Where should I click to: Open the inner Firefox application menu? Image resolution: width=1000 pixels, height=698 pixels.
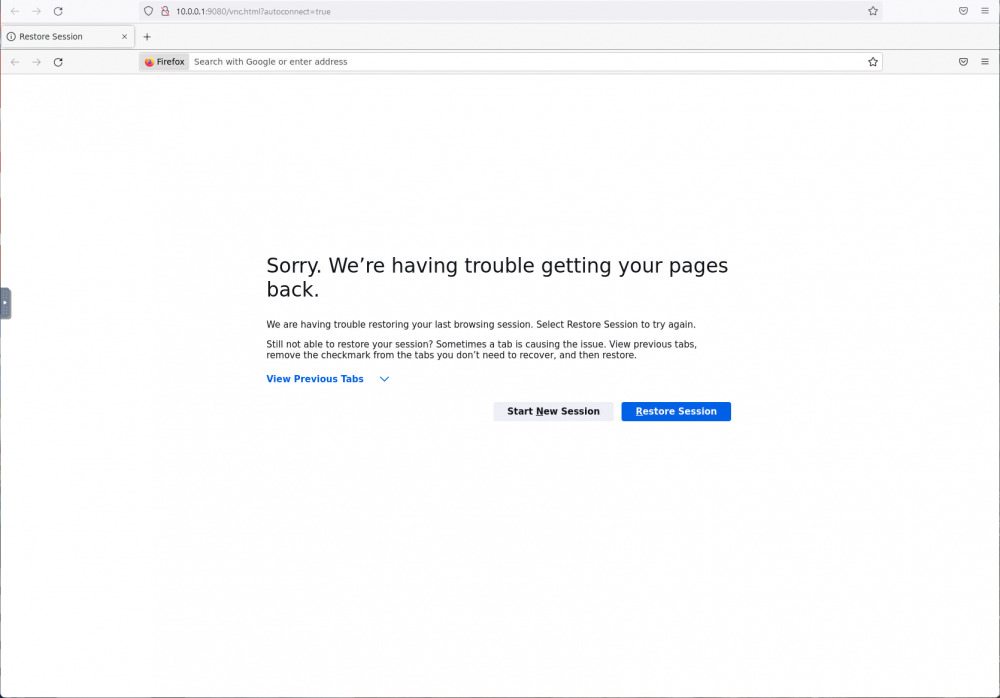[985, 62]
